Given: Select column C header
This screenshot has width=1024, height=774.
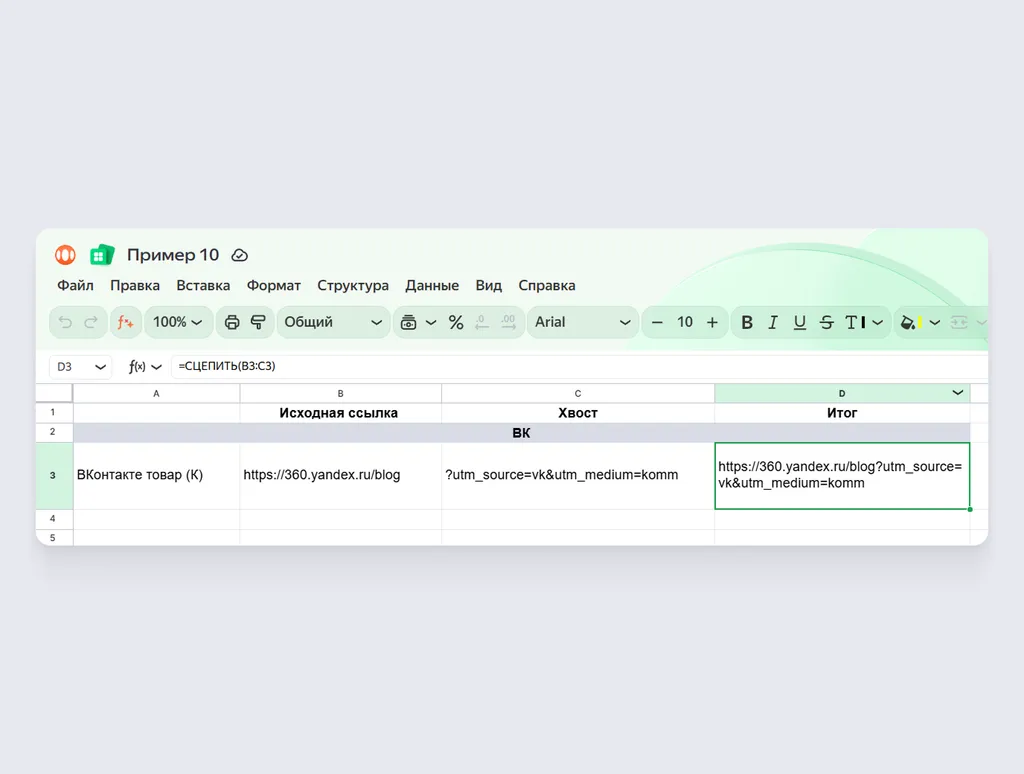Looking at the screenshot, I should [578, 393].
